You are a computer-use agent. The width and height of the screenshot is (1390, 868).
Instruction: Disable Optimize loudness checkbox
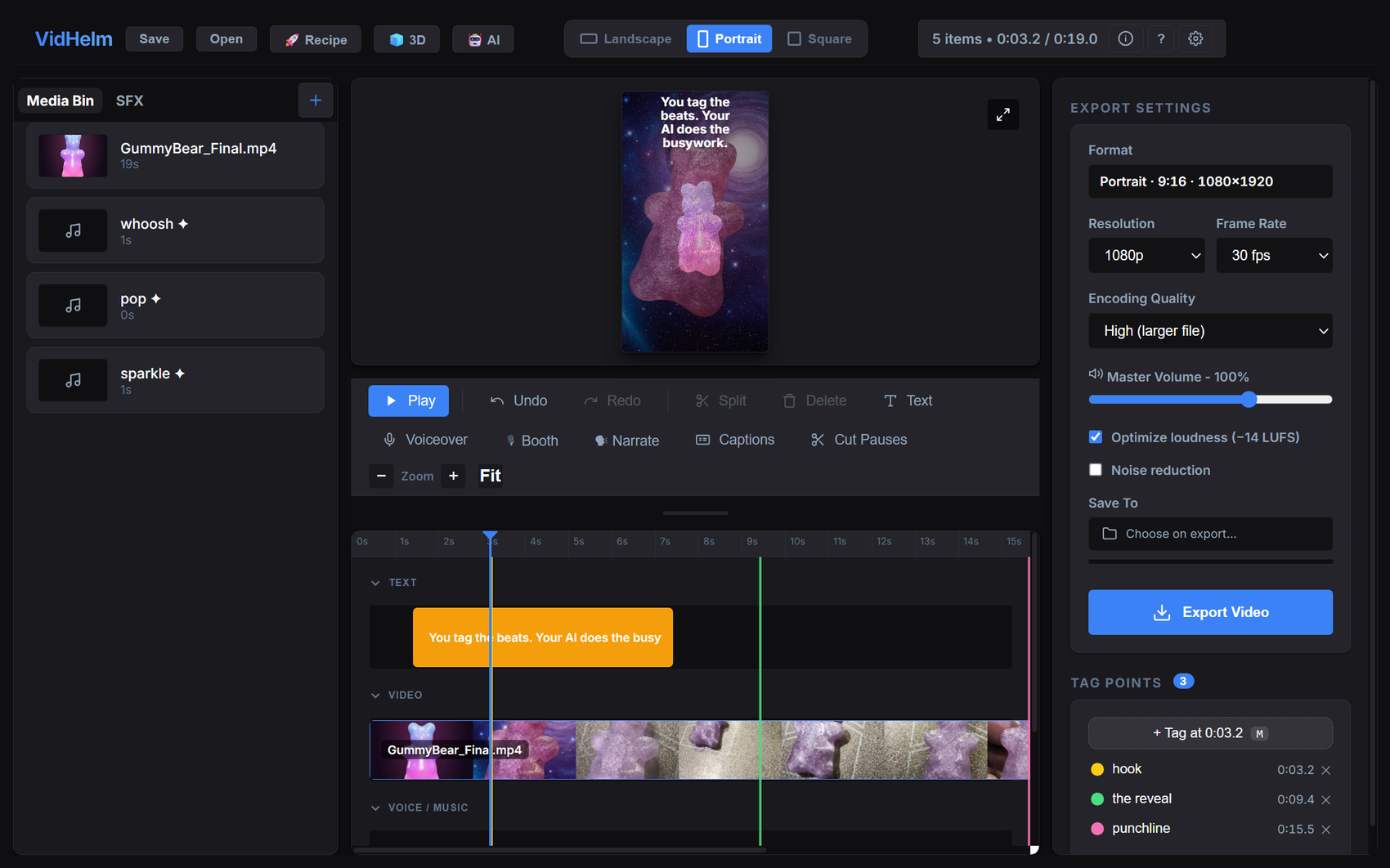point(1096,437)
